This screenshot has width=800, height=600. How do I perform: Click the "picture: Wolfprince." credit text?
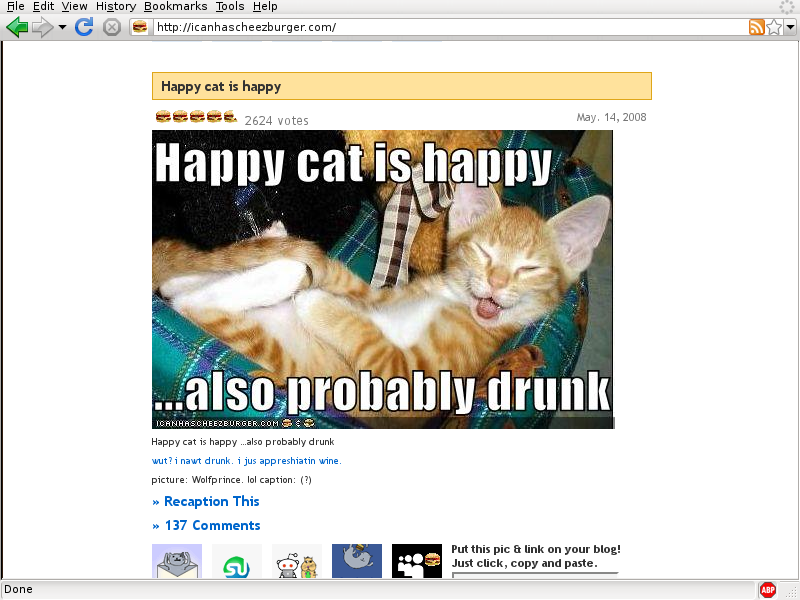point(198,480)
